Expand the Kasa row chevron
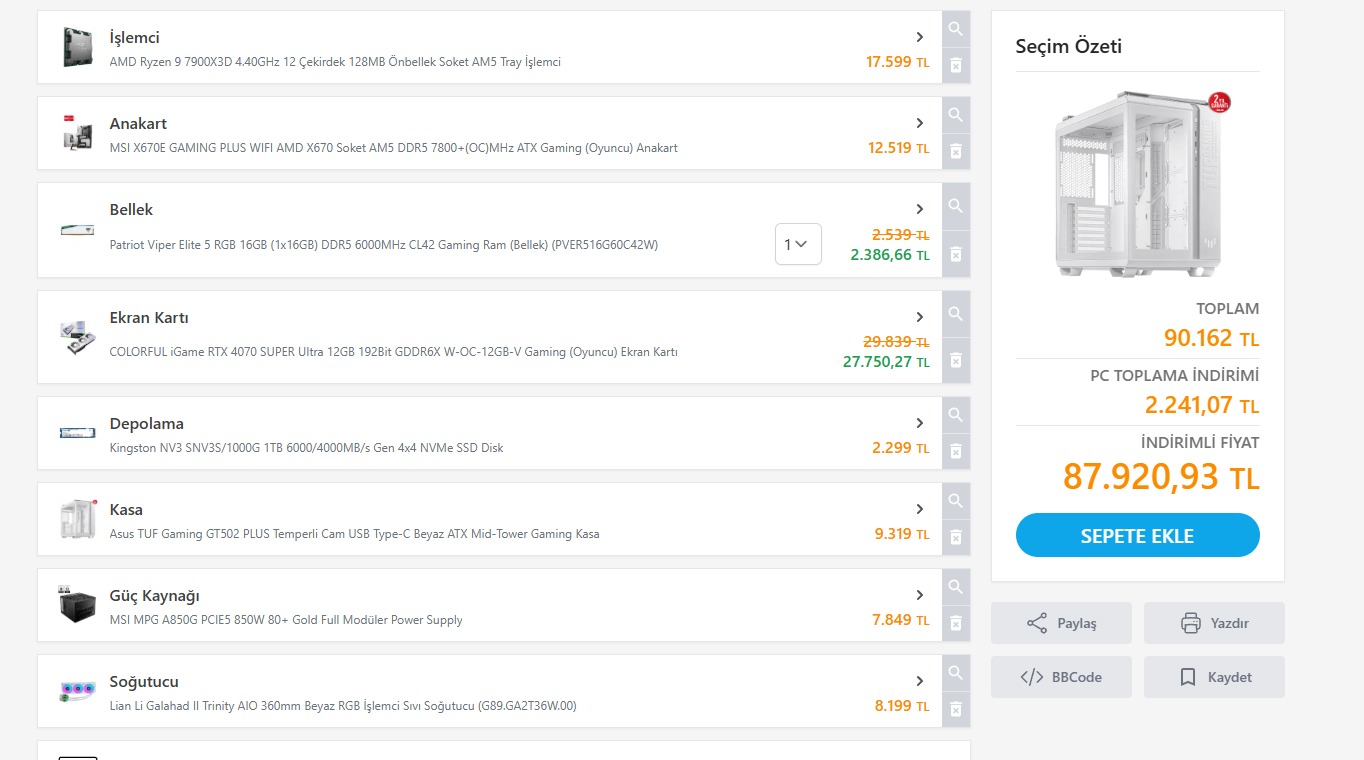This screenshot has height=760, width=1364. point(920,509)
